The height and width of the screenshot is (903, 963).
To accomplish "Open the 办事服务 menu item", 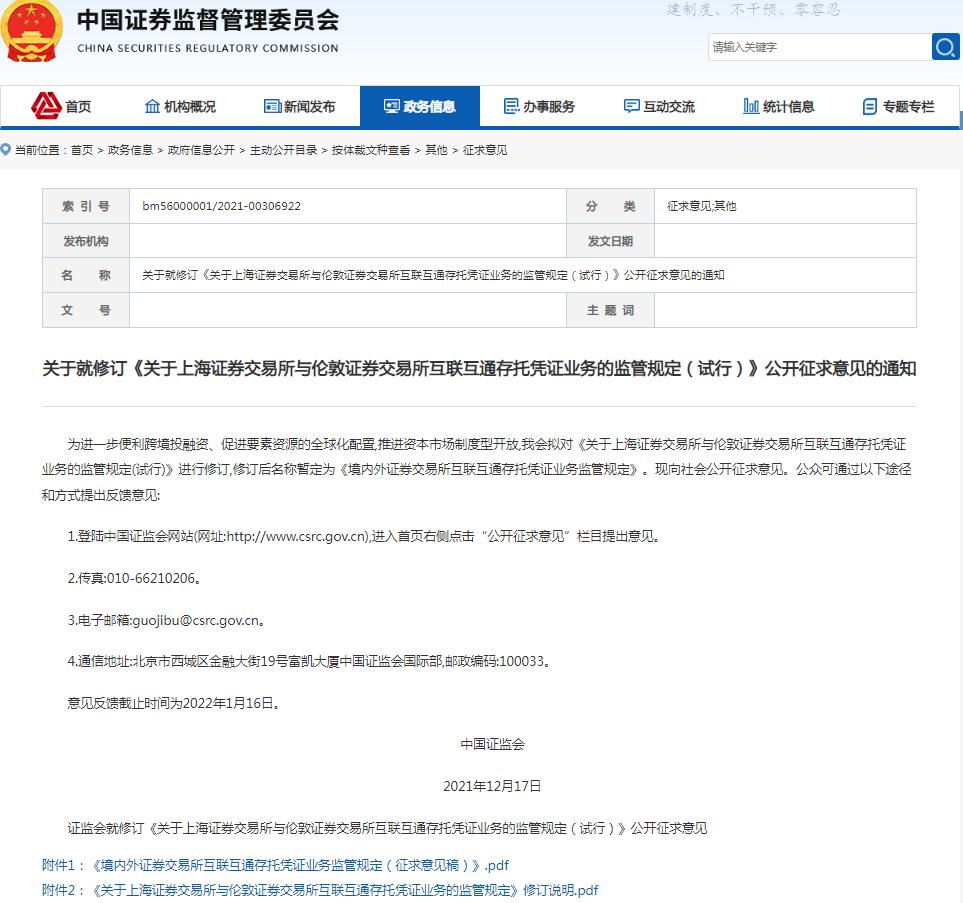I will point(548,107).
